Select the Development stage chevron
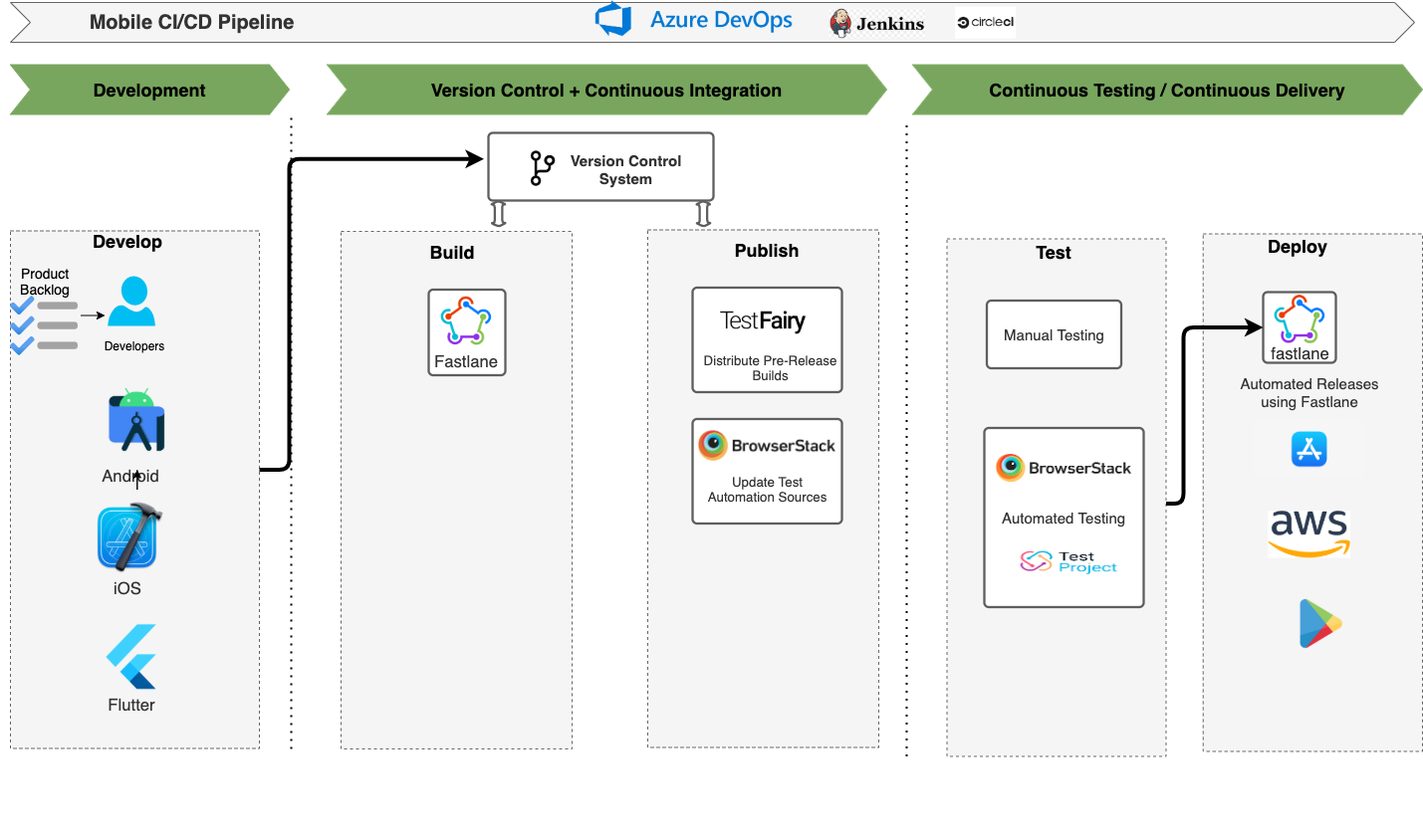The width and height of the screenshot is (1423, 840). [149, 90]
